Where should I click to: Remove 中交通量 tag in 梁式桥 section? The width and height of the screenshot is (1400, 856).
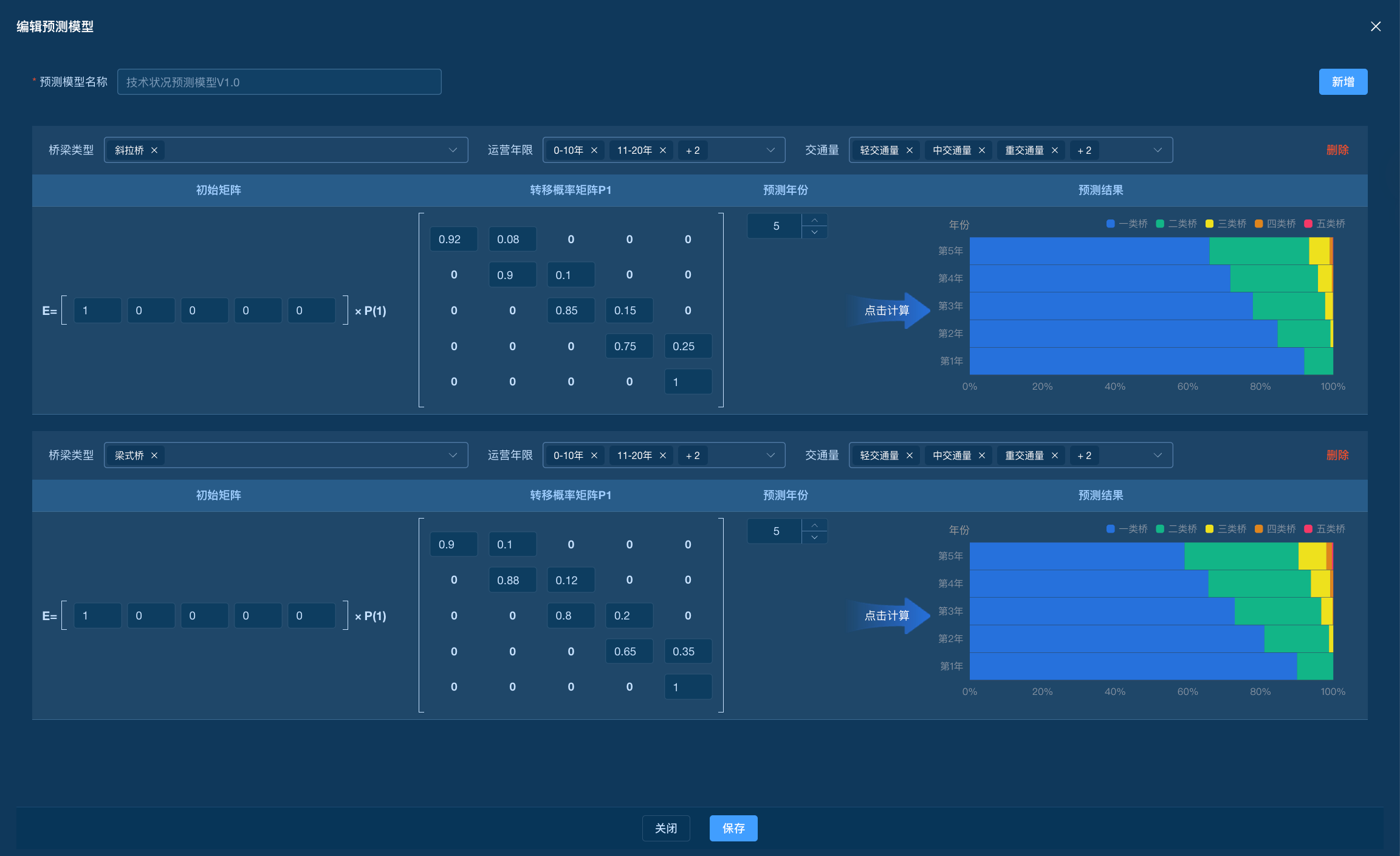point(982,455)
